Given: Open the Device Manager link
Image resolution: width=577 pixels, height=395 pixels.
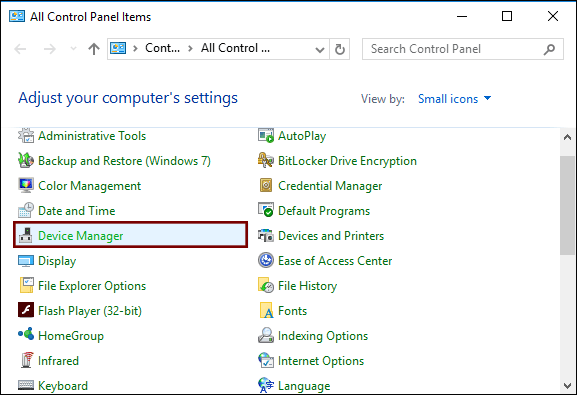Looking at the screenshot, I should [81, 236].
